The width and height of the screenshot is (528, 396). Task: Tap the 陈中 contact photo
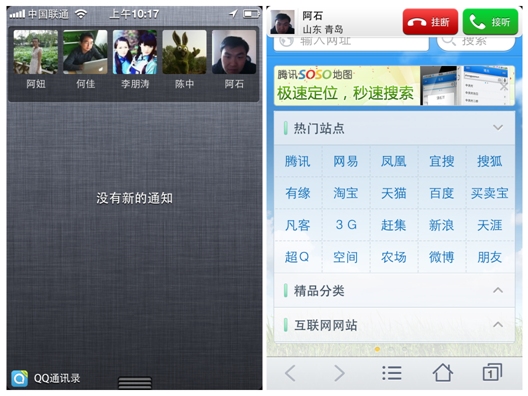184,52
